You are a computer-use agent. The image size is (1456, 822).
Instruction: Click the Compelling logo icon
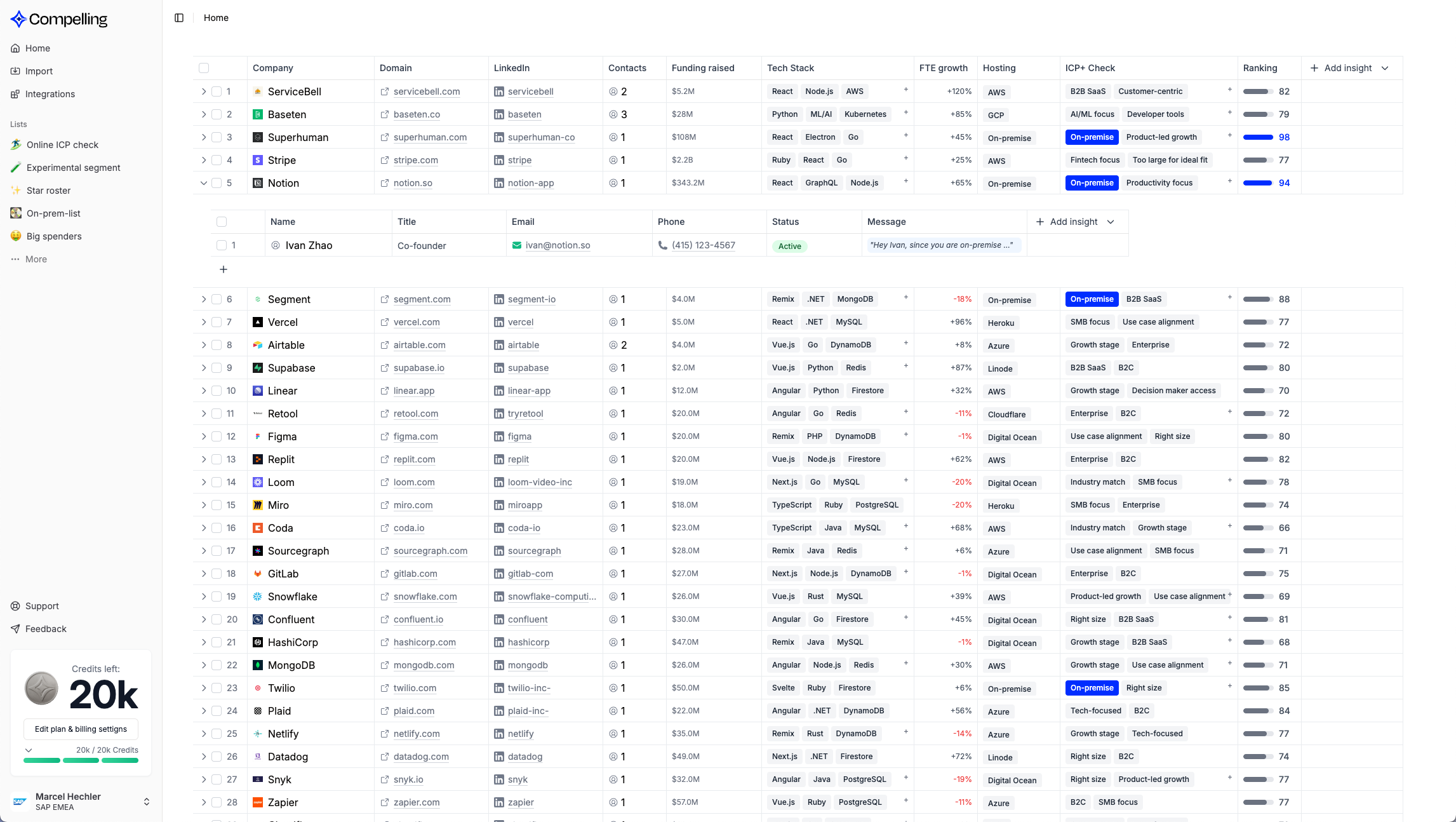pos(18,19)
